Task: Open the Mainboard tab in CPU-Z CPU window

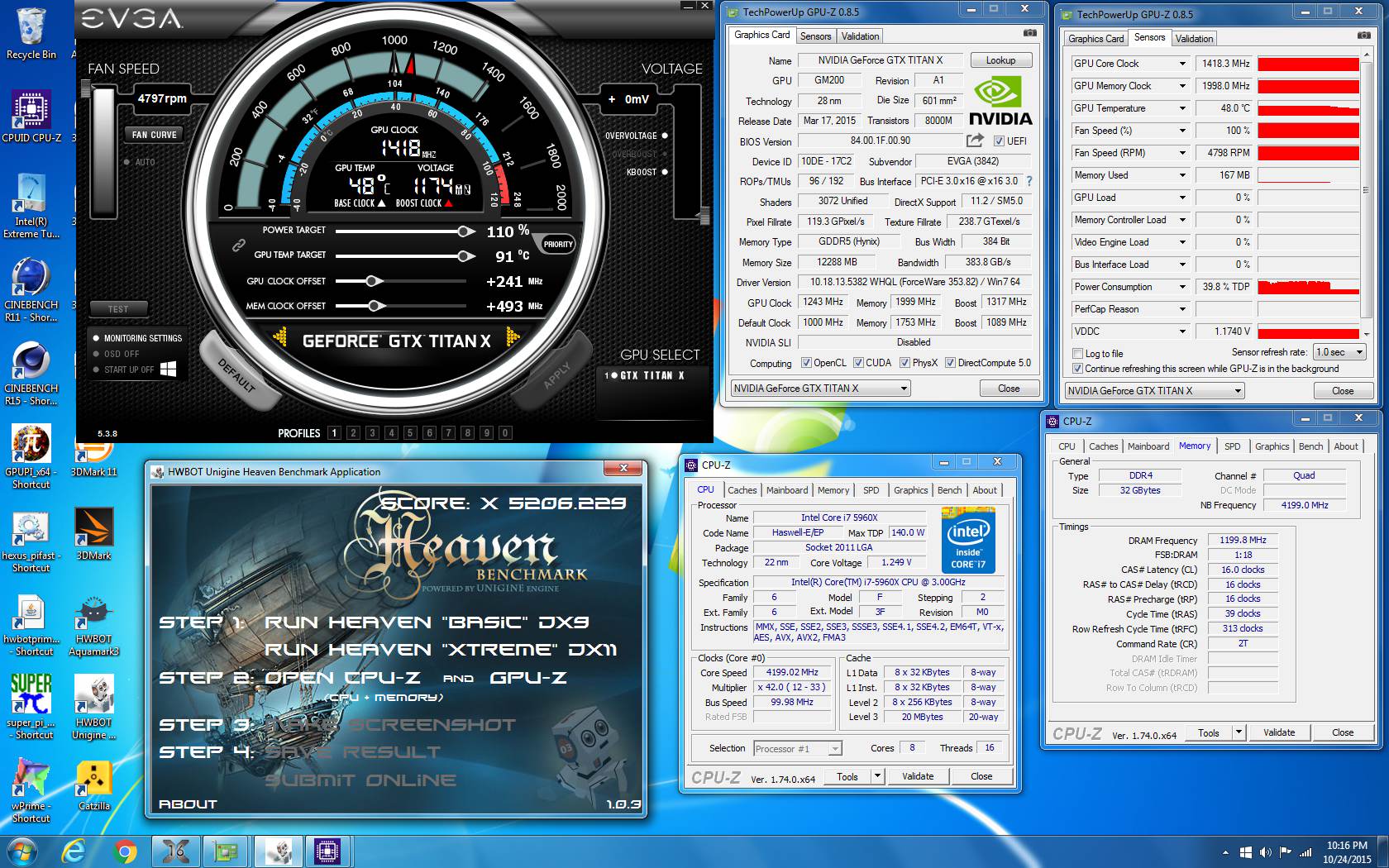Action: point(786,490)
